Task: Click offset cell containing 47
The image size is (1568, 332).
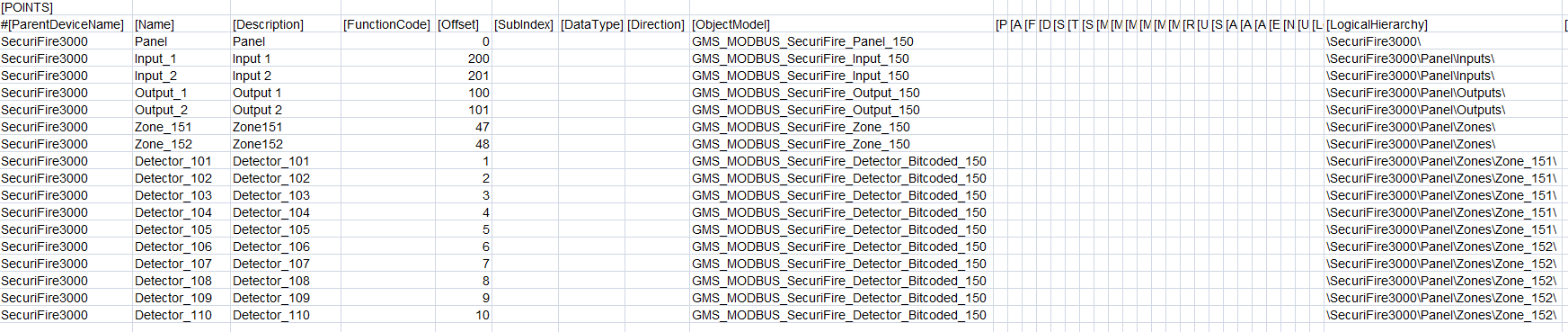Action: pos(464,127)
